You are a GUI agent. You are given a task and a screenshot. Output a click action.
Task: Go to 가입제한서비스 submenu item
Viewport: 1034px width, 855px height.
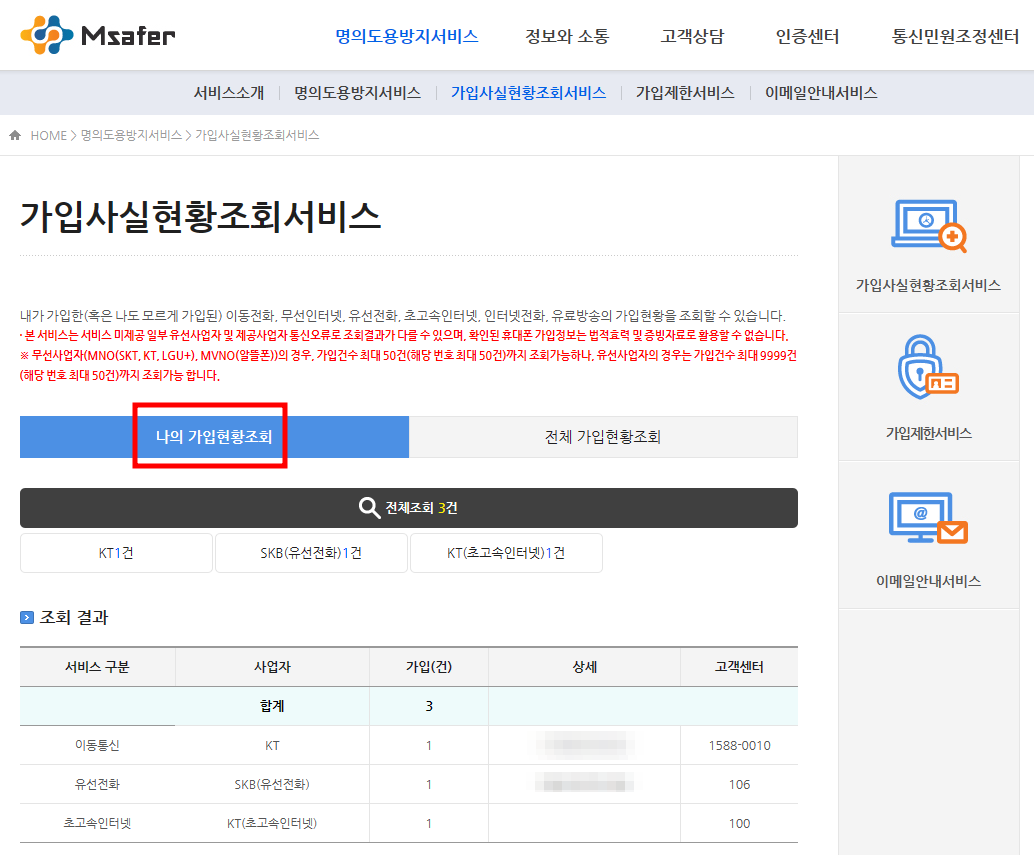[685, 93]
